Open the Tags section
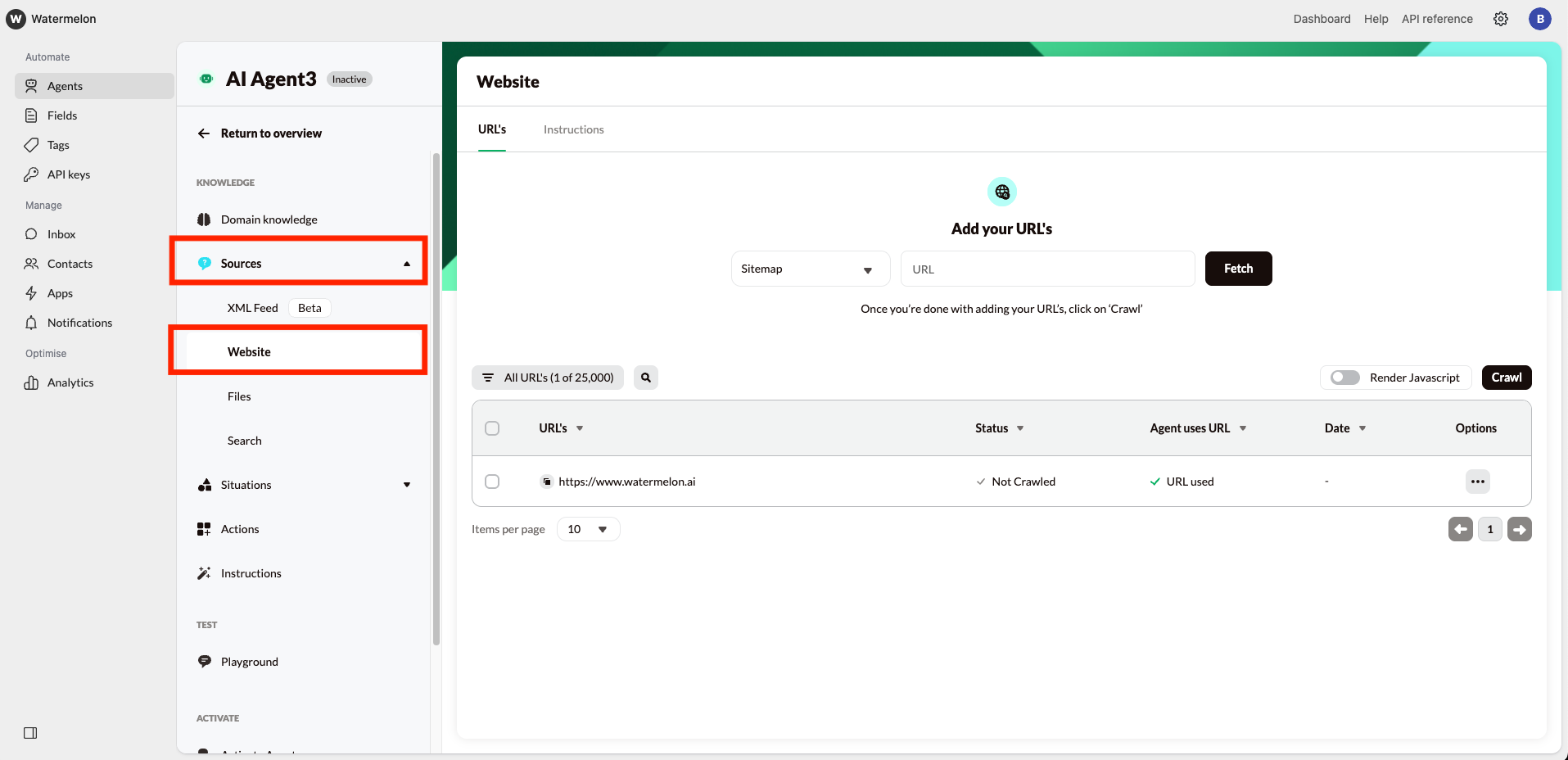Image resolution: width=1568 pixels, height=760 pixels. pos(56,144)
